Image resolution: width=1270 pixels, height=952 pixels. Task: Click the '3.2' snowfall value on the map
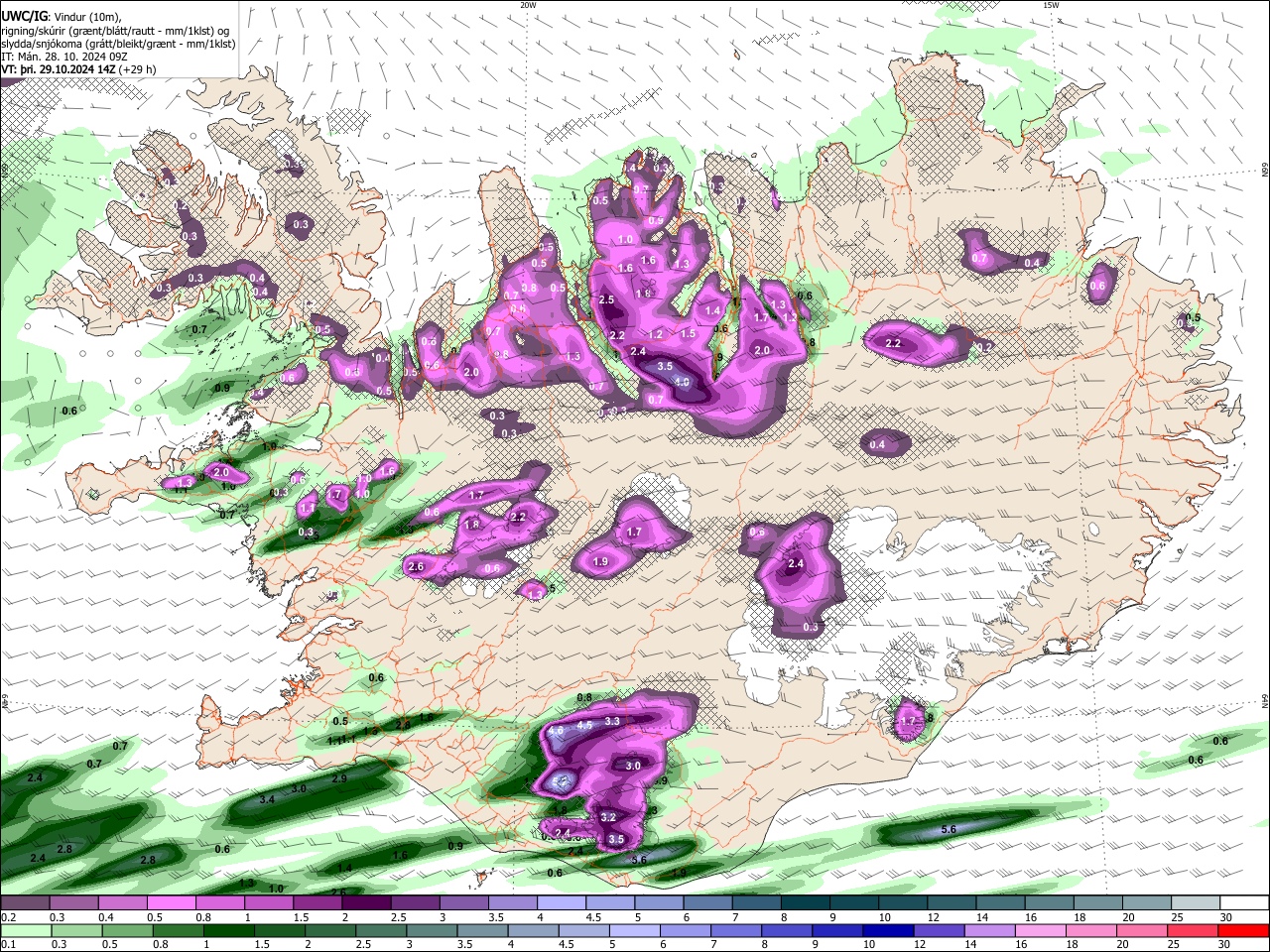coord(608,817)
